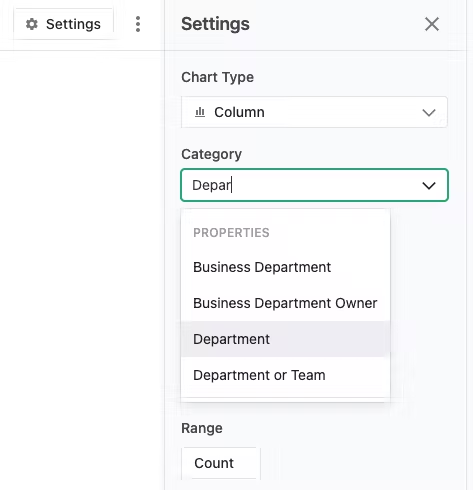
Task: Click the Range section label
Action: 202,428
